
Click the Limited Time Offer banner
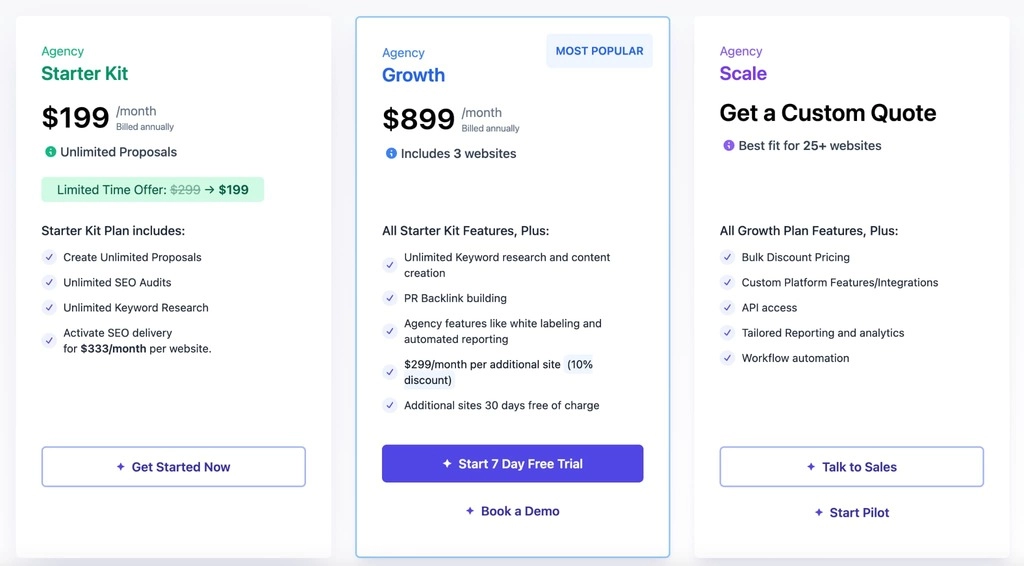(153, 189)
